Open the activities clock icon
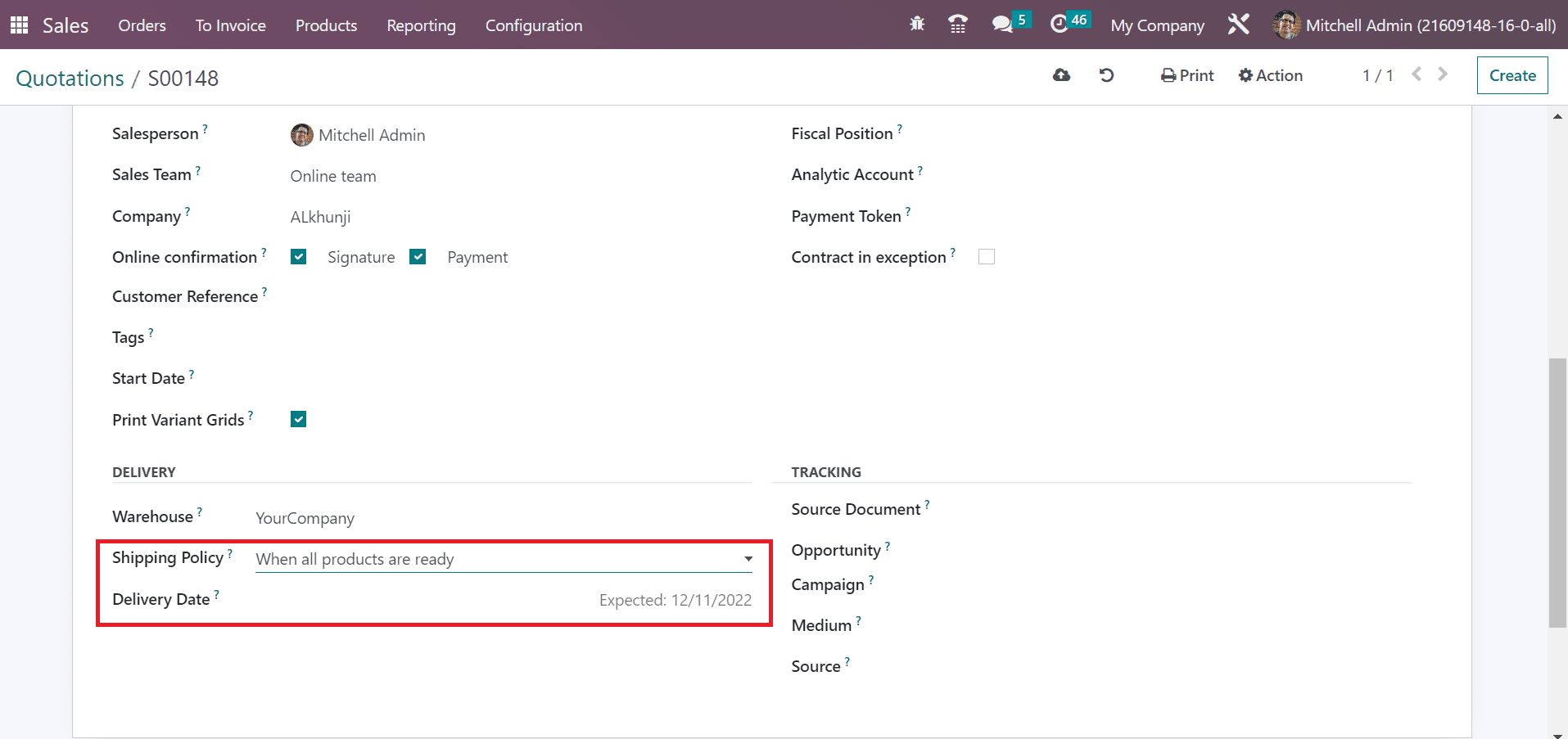This screenshot has width=1568, height=739. pos(1060,25)
